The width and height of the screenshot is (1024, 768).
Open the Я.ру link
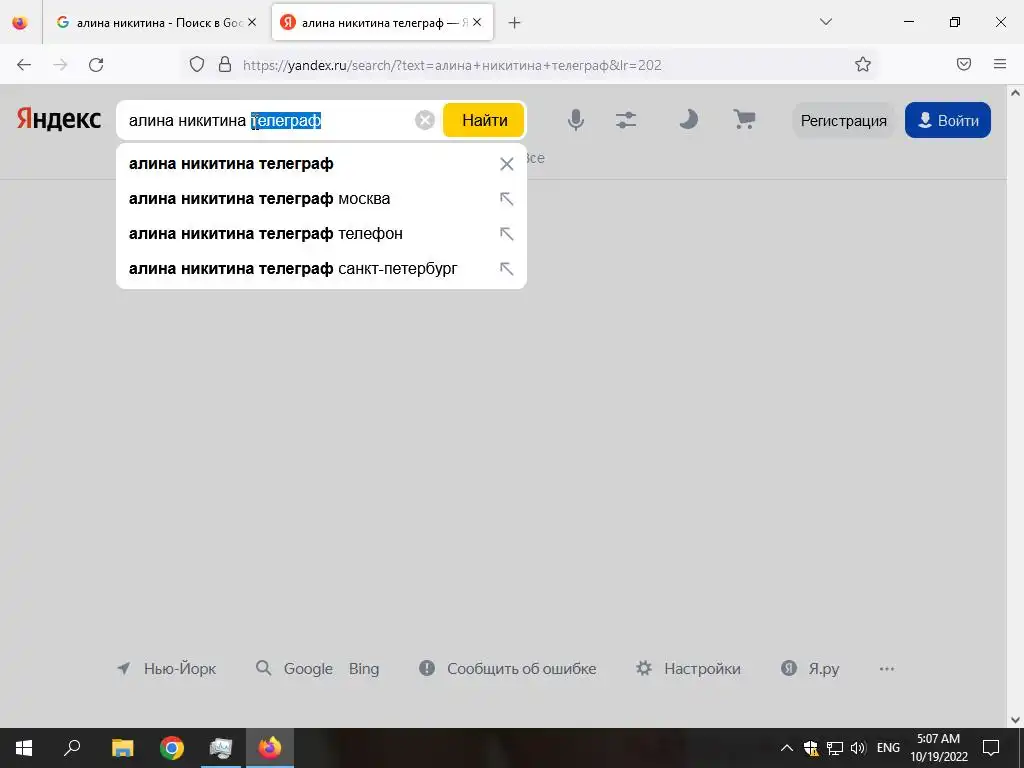pos(810,669)
